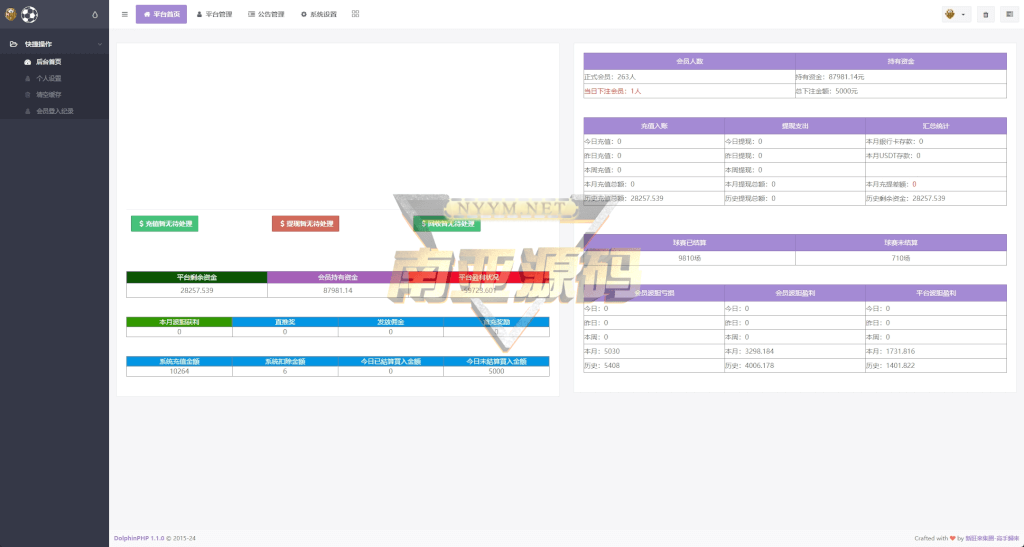This screenshot has height=547, width=1024.
Task: Click the red 提现暂无待处理 button
Action: coord(305,224)
